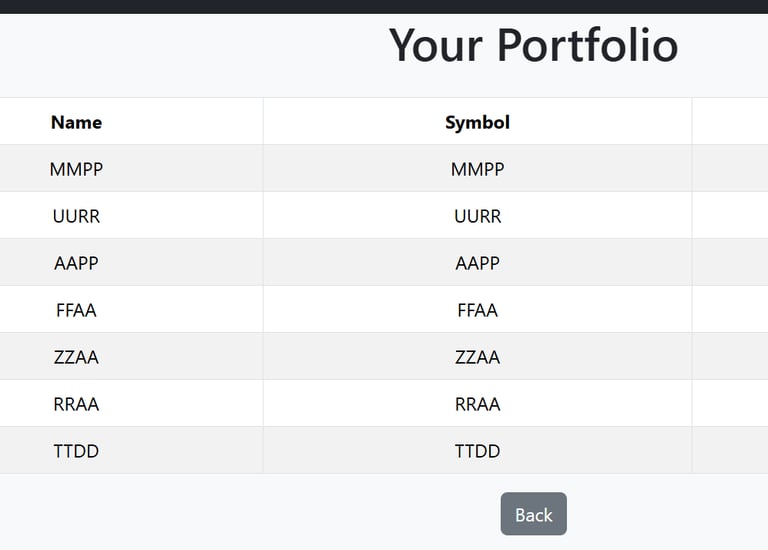Select ZZAA in the Name column

click(76, 357)
